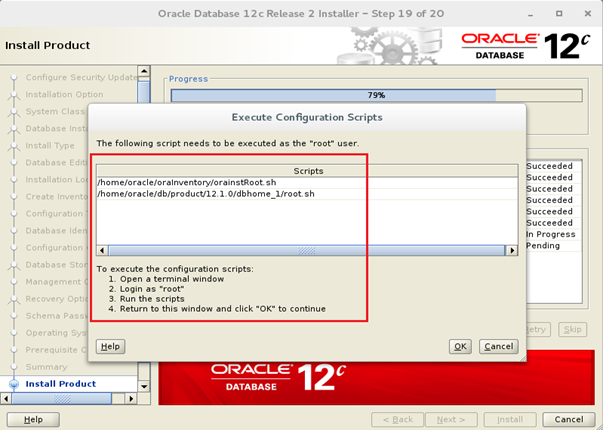This screenshot has height=430, width=603.
Task: Click the installer's bottom-right Cancel button
Action: tap(568, 419)
